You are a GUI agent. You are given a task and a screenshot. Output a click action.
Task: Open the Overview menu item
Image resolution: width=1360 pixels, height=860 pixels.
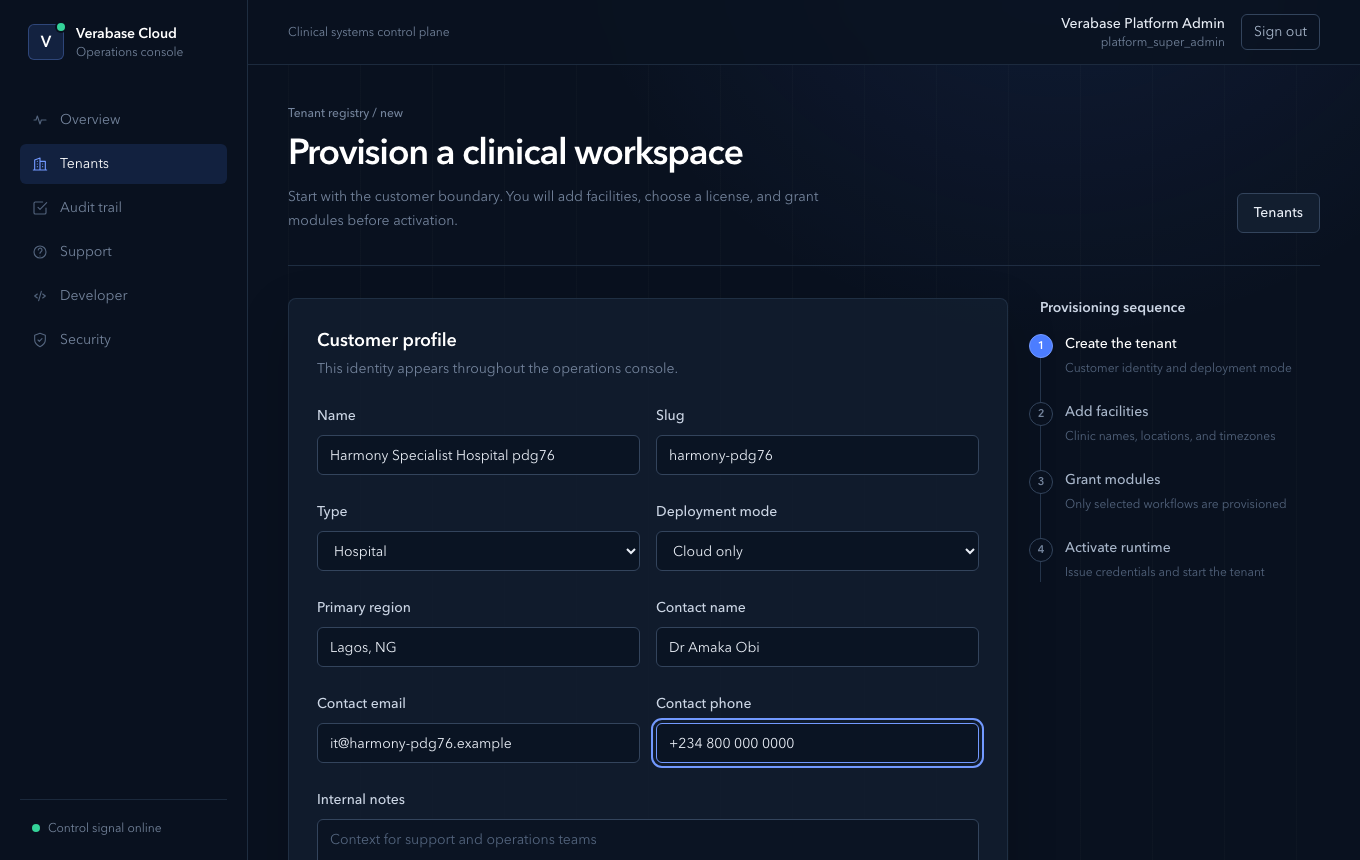123,120
